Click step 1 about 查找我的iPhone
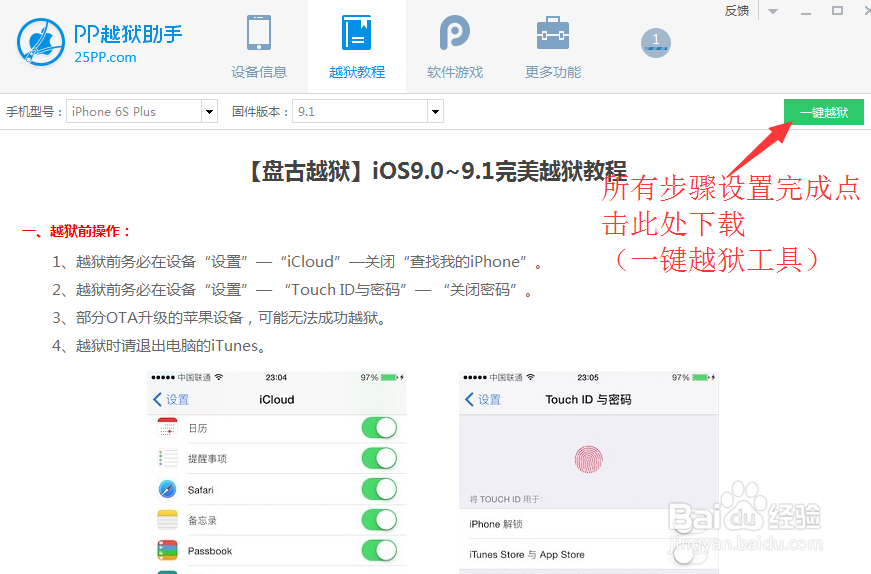Screen dimensions: 871x574 pyautogui.click(x=297, y=262)
